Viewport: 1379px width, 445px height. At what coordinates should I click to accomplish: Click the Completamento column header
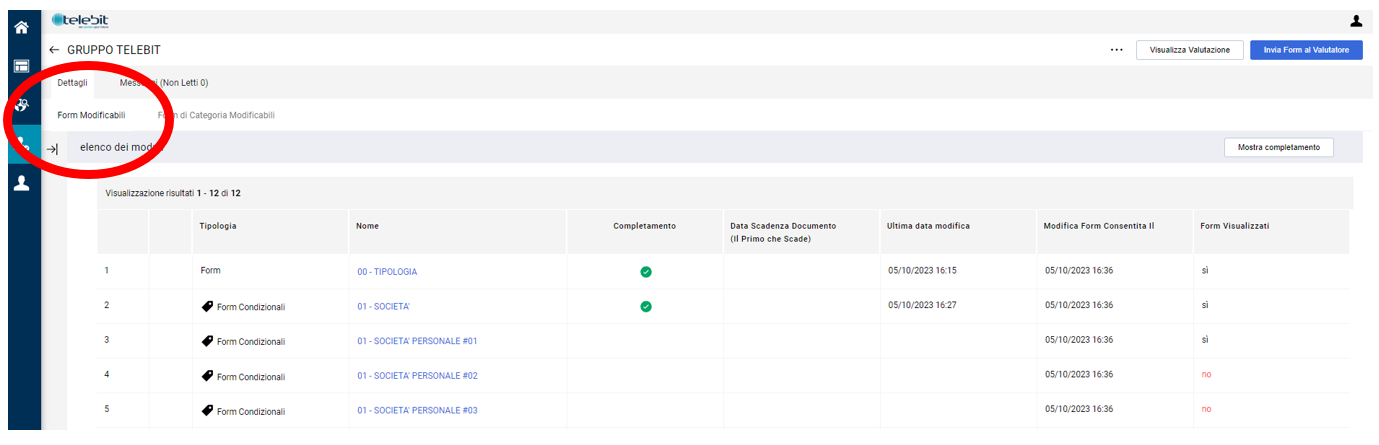click(x=644, y=226)
